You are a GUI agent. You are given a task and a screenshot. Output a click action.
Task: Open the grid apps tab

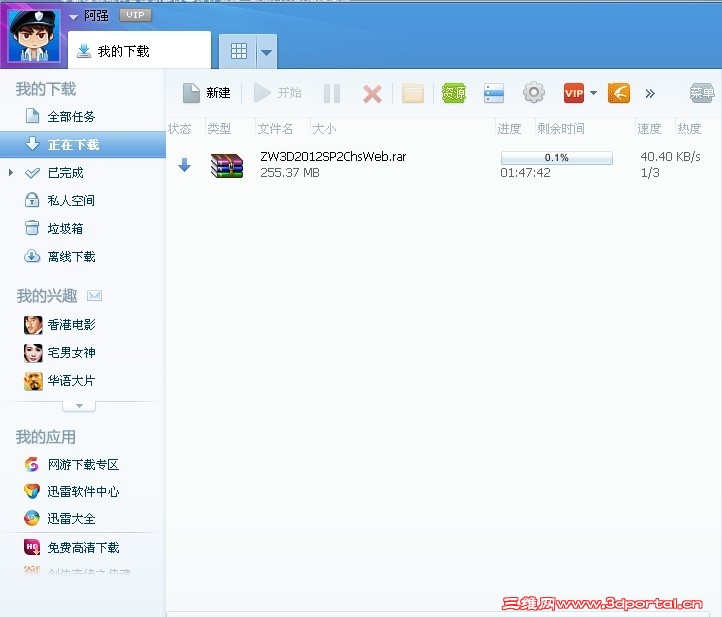[239, 51]
